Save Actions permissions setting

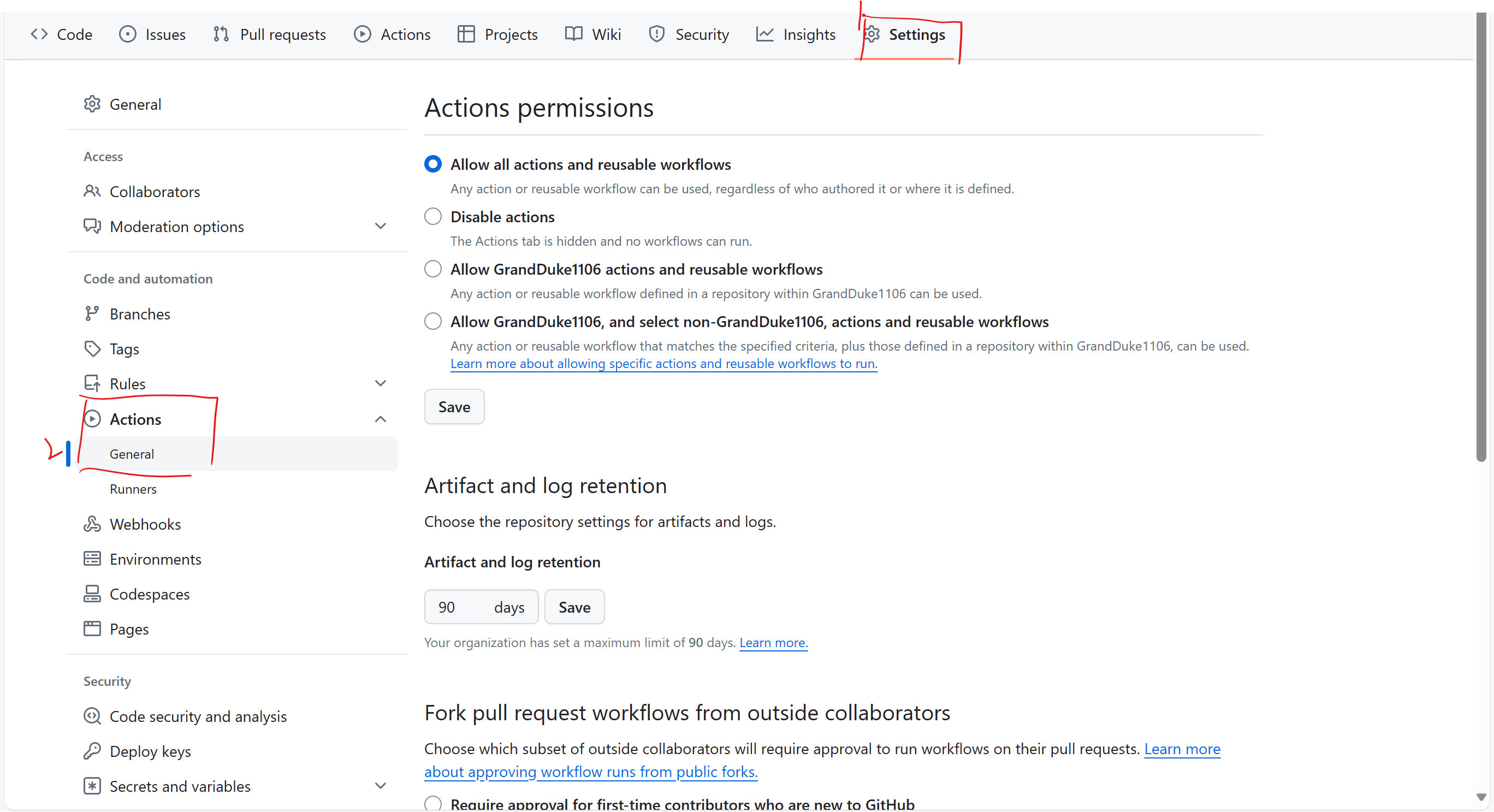coord(454,406)
